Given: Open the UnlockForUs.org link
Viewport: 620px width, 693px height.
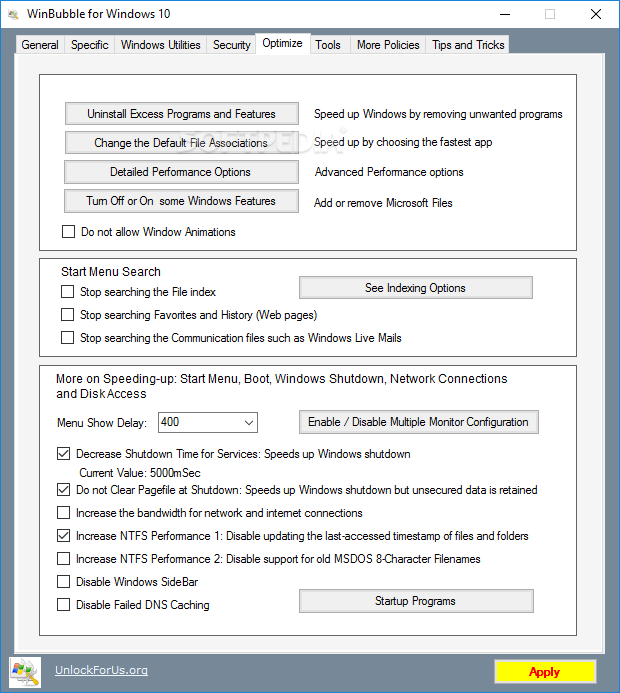Looking at the screenshot, I should pos(101,670).
